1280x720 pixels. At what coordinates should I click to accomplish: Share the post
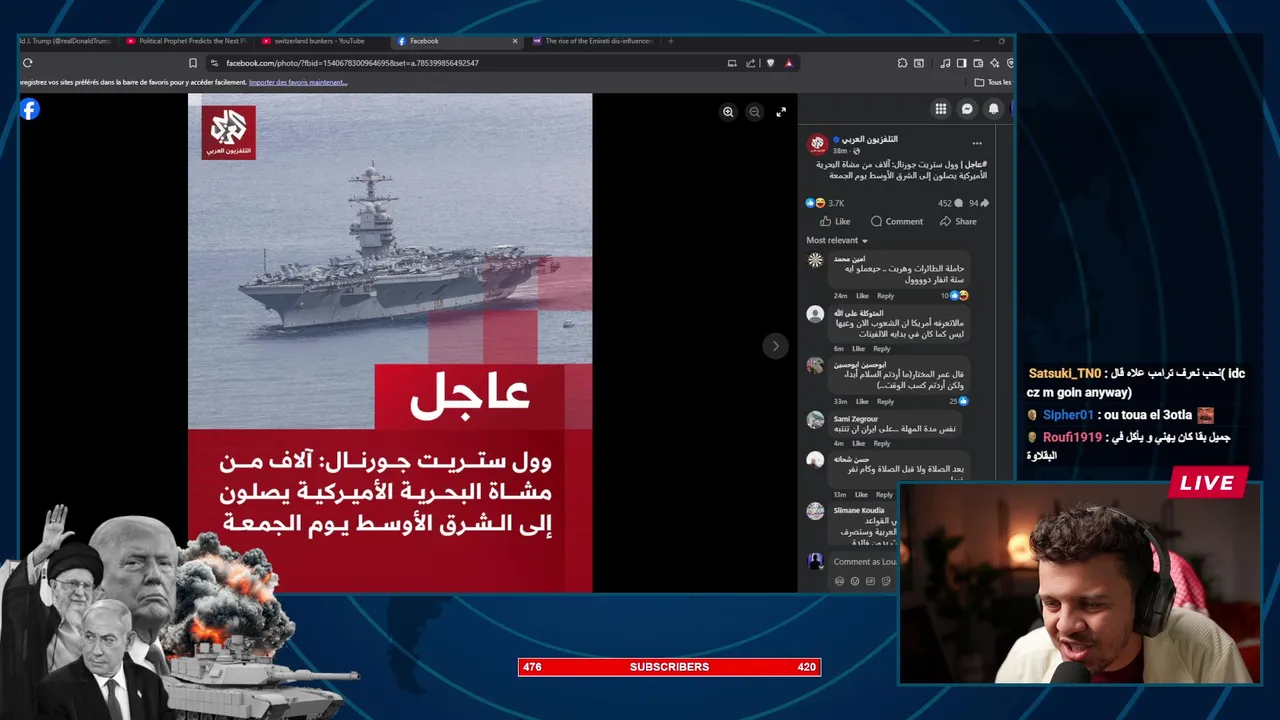pos(958,222)
